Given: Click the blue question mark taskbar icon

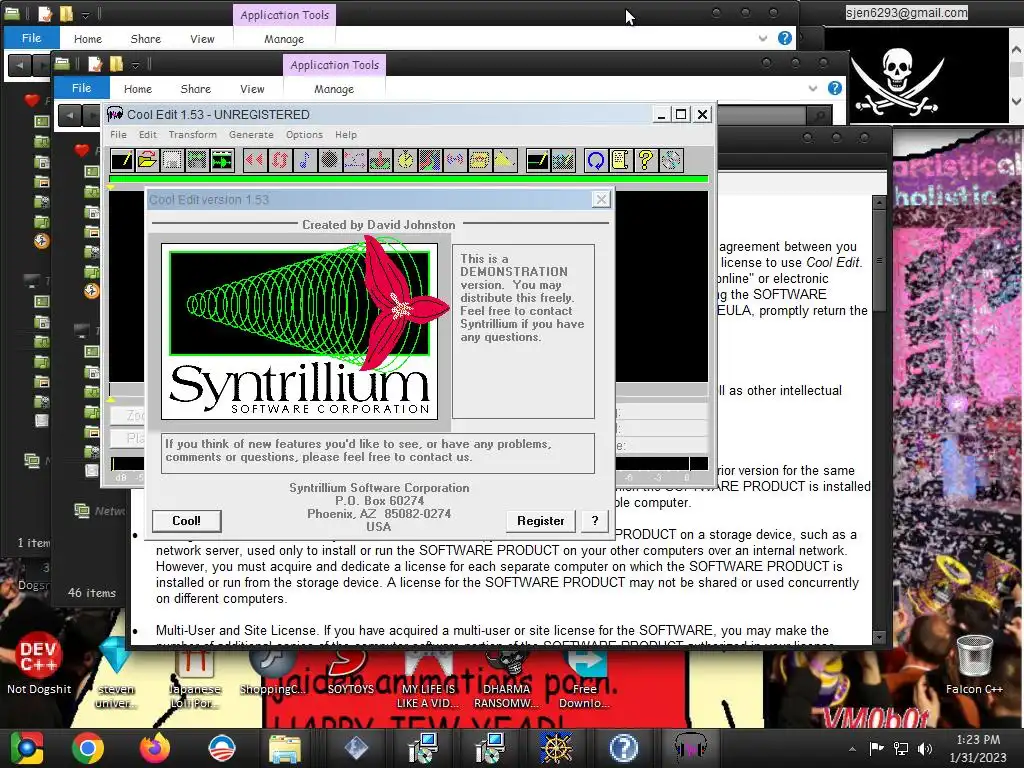Looking at the screenshot, I should pos(624,748).
